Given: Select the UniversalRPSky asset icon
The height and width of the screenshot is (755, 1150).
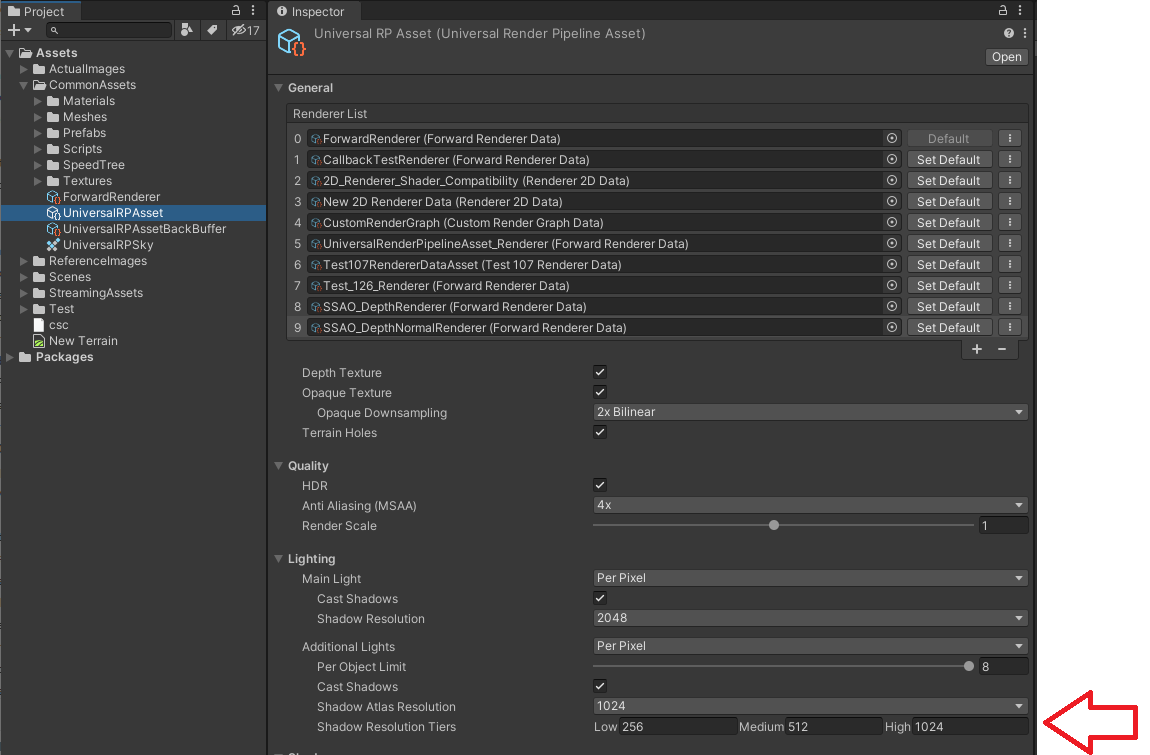Looking at the screenshot, I should (53, 245).
